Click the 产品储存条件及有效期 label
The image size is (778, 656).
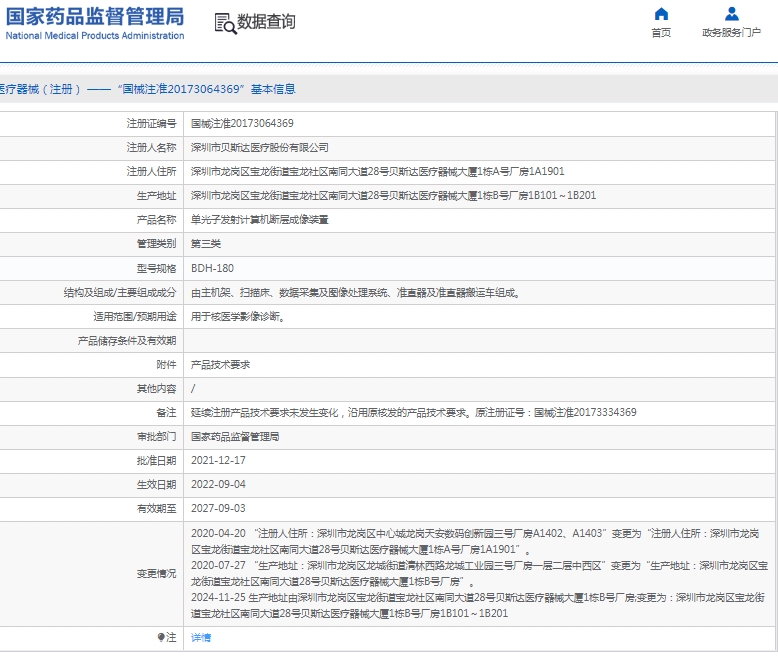click(127, 341)
